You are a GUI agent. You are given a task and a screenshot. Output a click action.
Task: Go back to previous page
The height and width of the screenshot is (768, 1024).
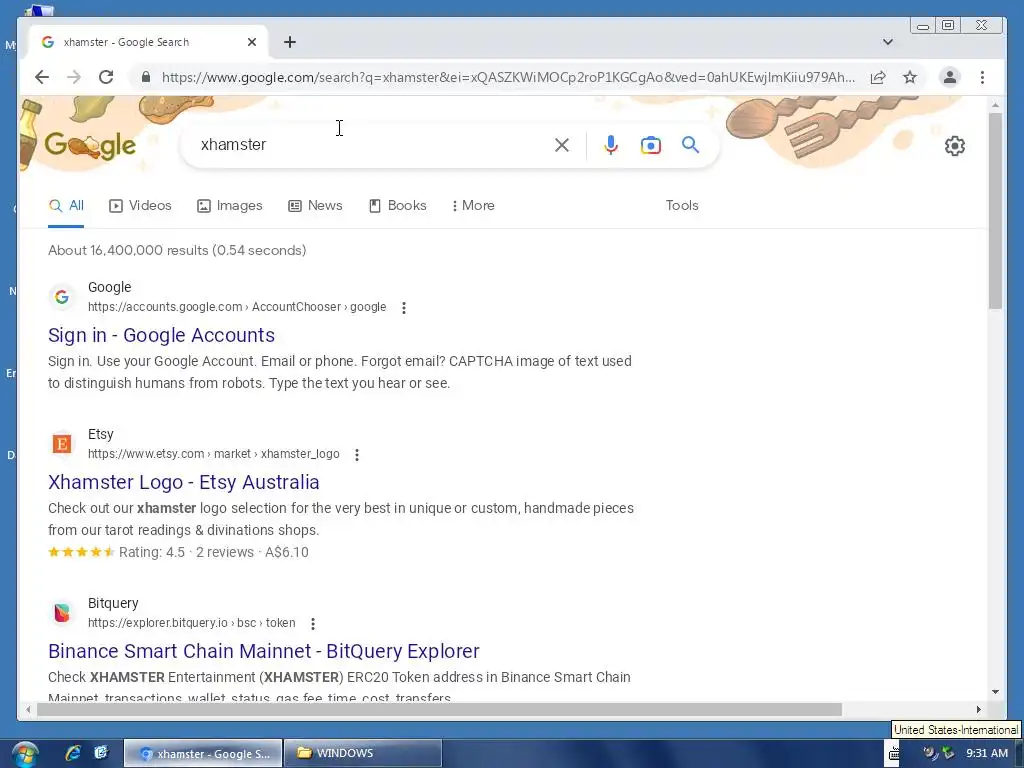point(42,77)
